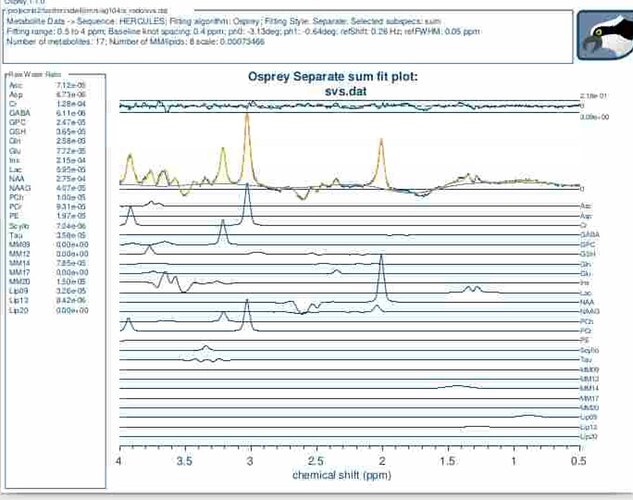Select the MM09 row in the ratio panel
Image resolution: width=633 pixels, height=500 pixels.
[x=48, y=245]
